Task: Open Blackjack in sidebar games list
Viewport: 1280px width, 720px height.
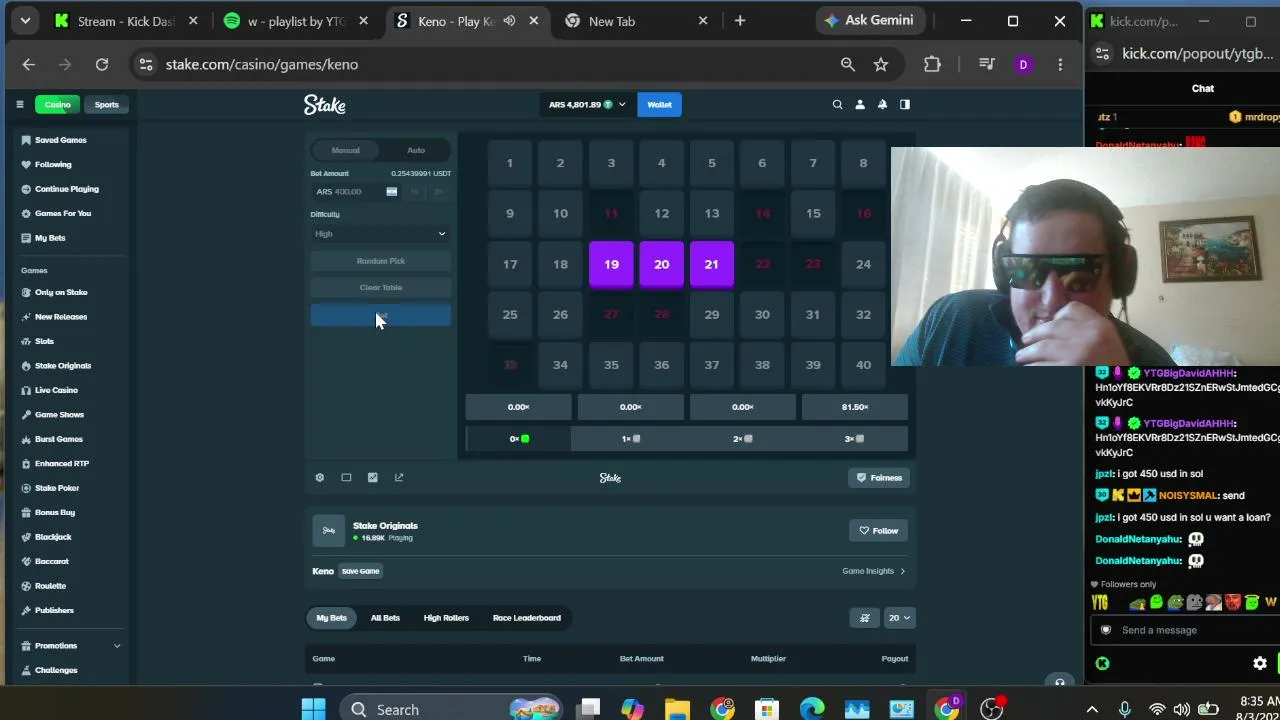Action: pyautogui.click(x=53, y=537)
